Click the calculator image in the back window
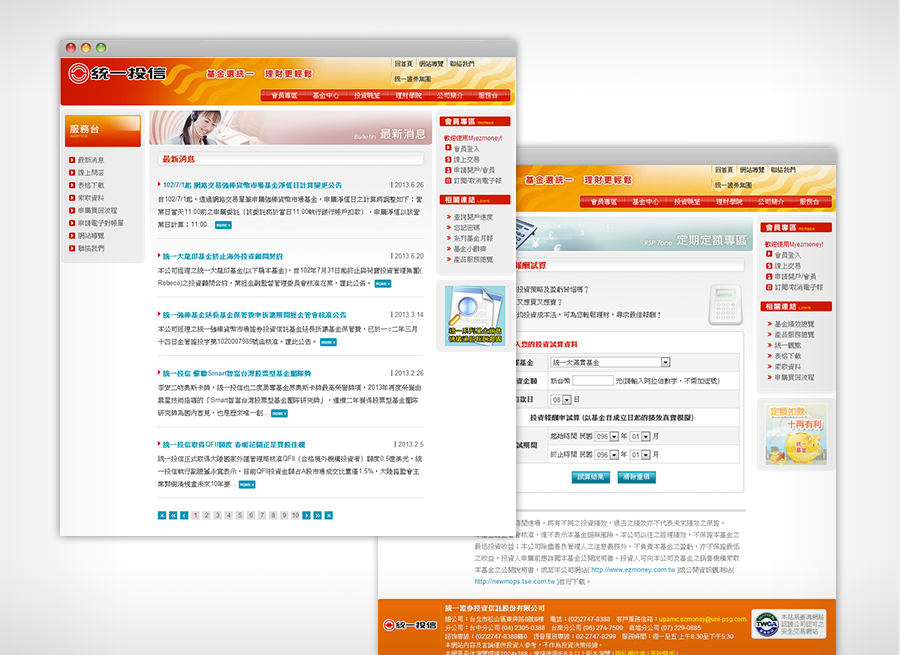The height and width of the screenshot is (655, 900). (x=725, y=304)
